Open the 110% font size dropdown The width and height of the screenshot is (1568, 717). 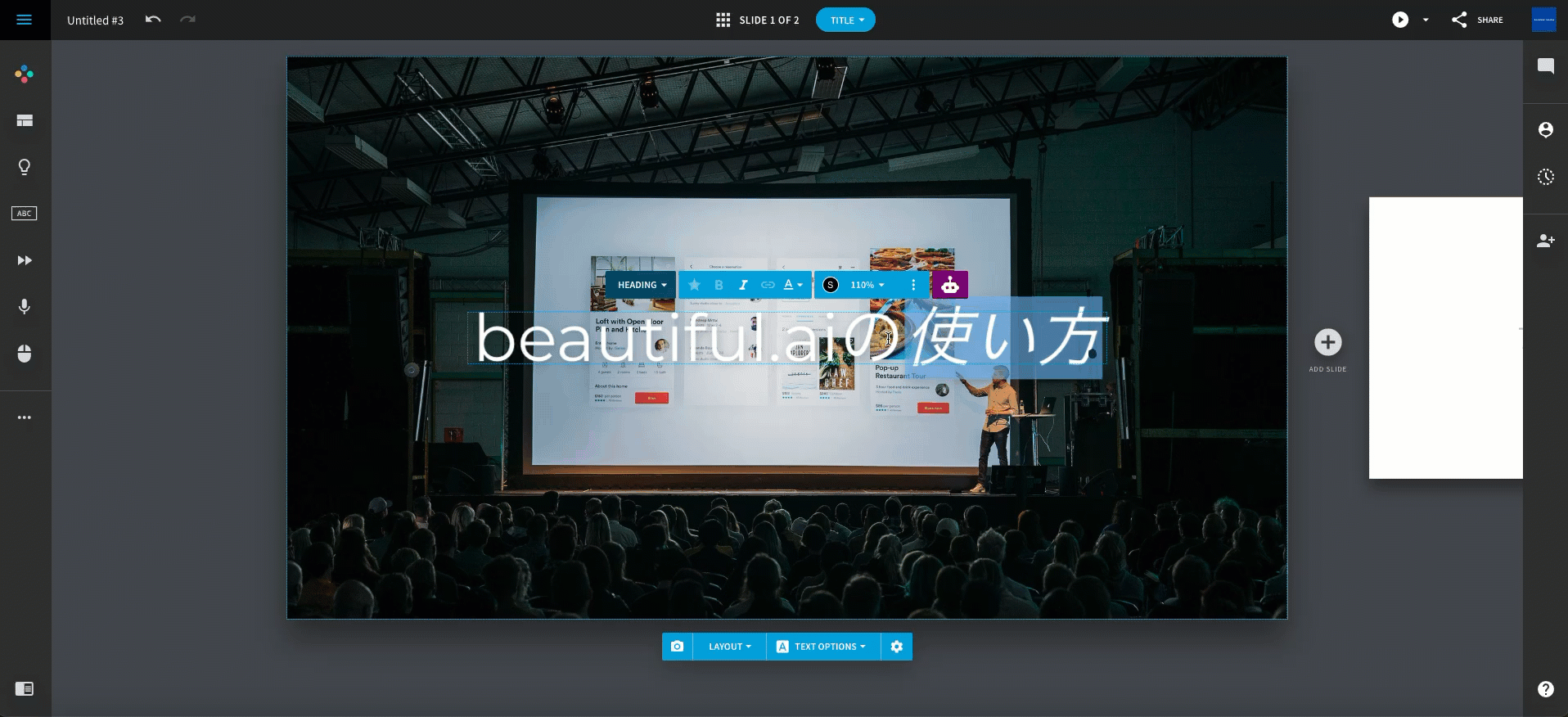pos(867,285)
